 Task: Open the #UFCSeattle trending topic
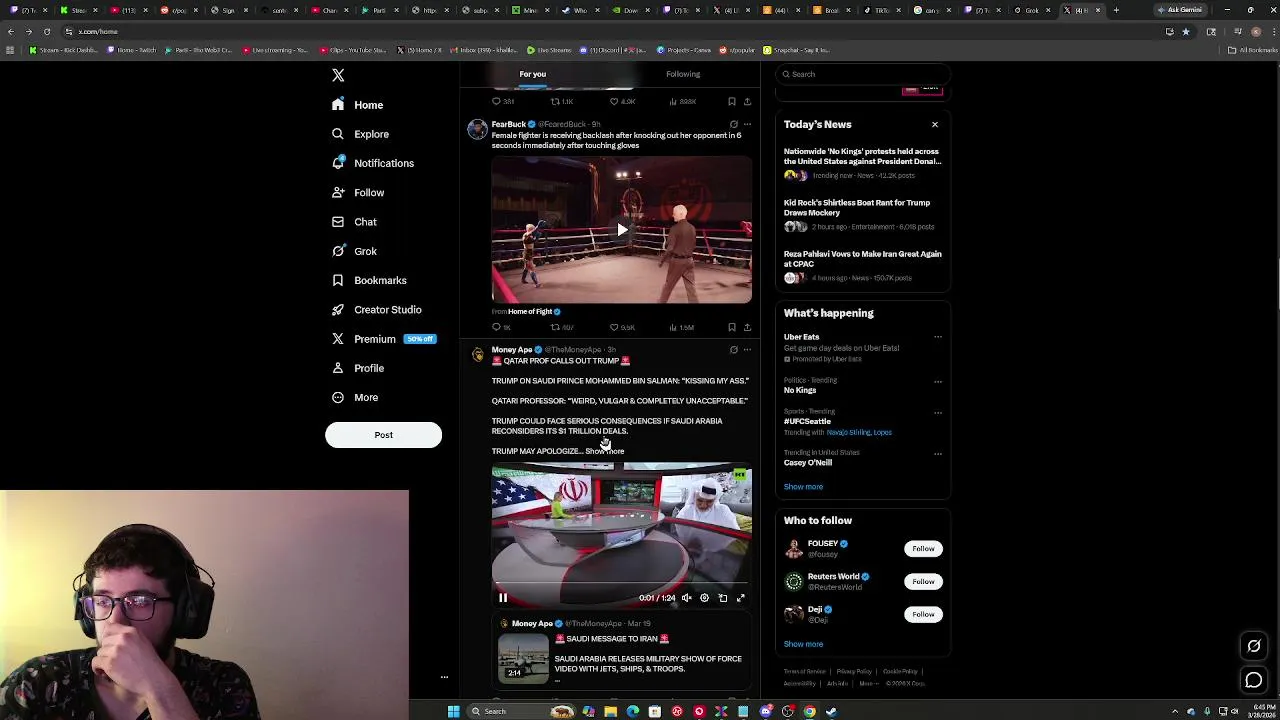pyautogui.click(x=807, y=421)
